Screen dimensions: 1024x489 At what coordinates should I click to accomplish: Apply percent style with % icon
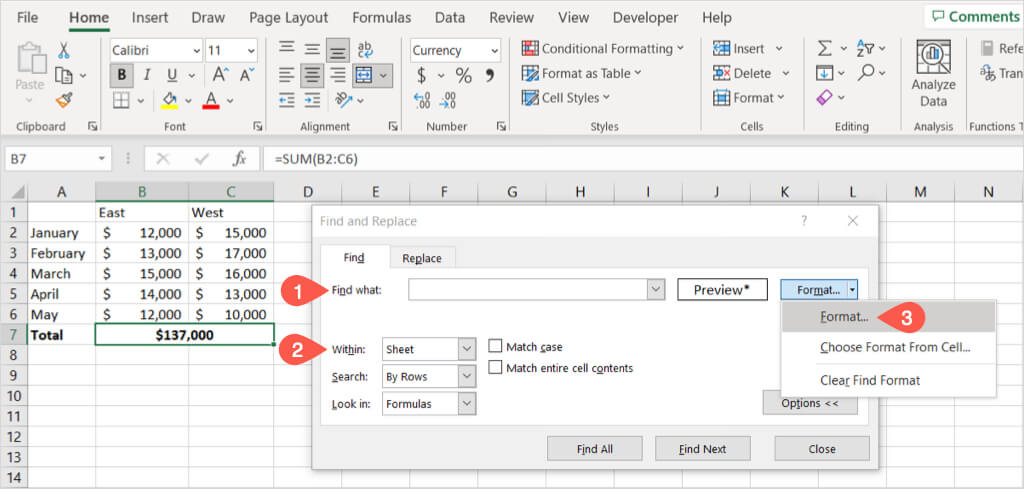click(x=464, y=76)
